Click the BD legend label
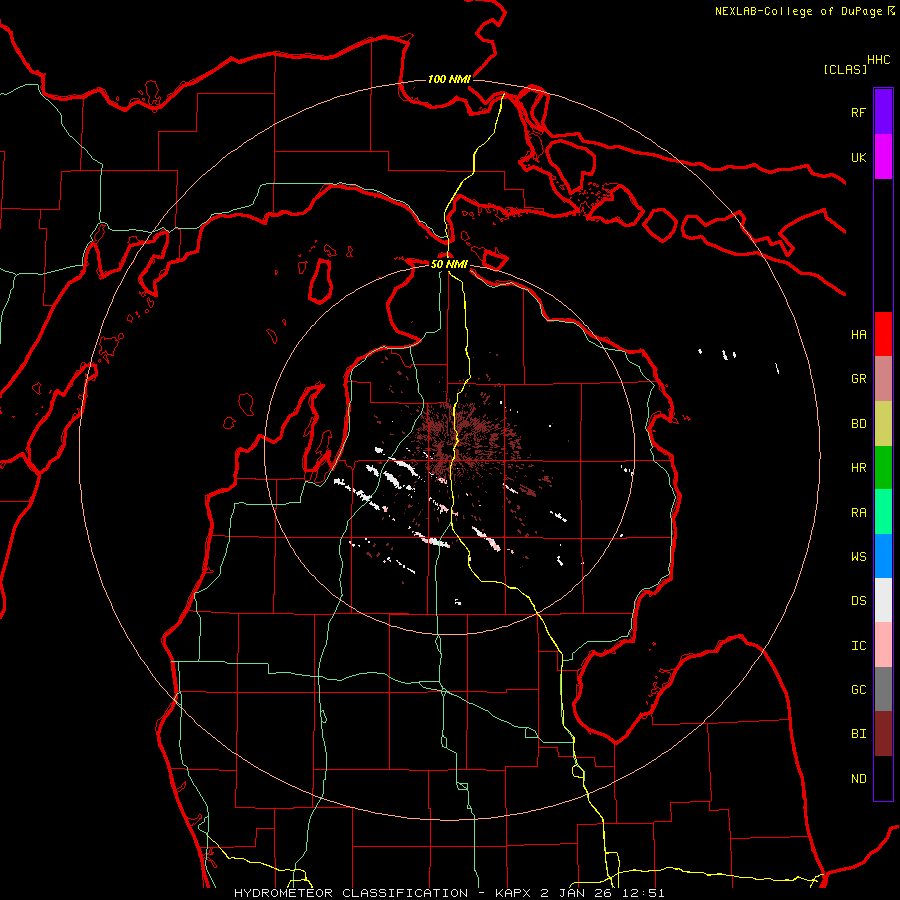Viewport: 900px width, 900px height. pos(858,424)
